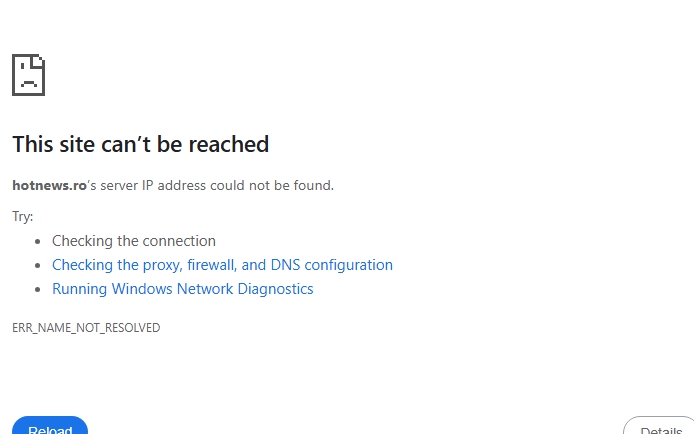Click the bold hotnews.ro domain name
Viewport: 694px width, 434px height.
49,185
